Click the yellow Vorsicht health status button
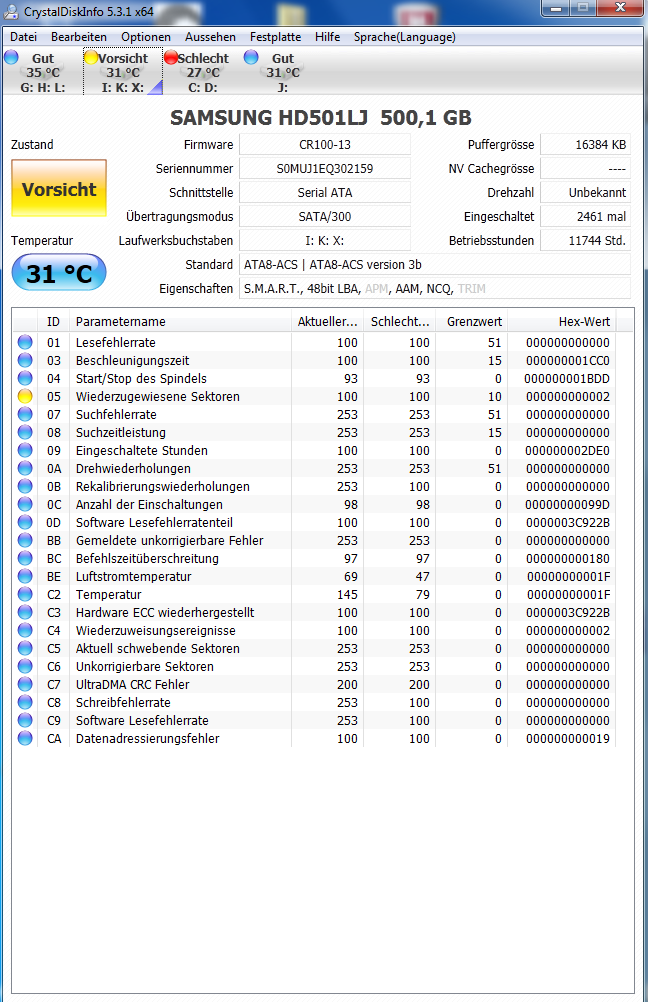Screen dimensions: 648x1002 point(59,189)
